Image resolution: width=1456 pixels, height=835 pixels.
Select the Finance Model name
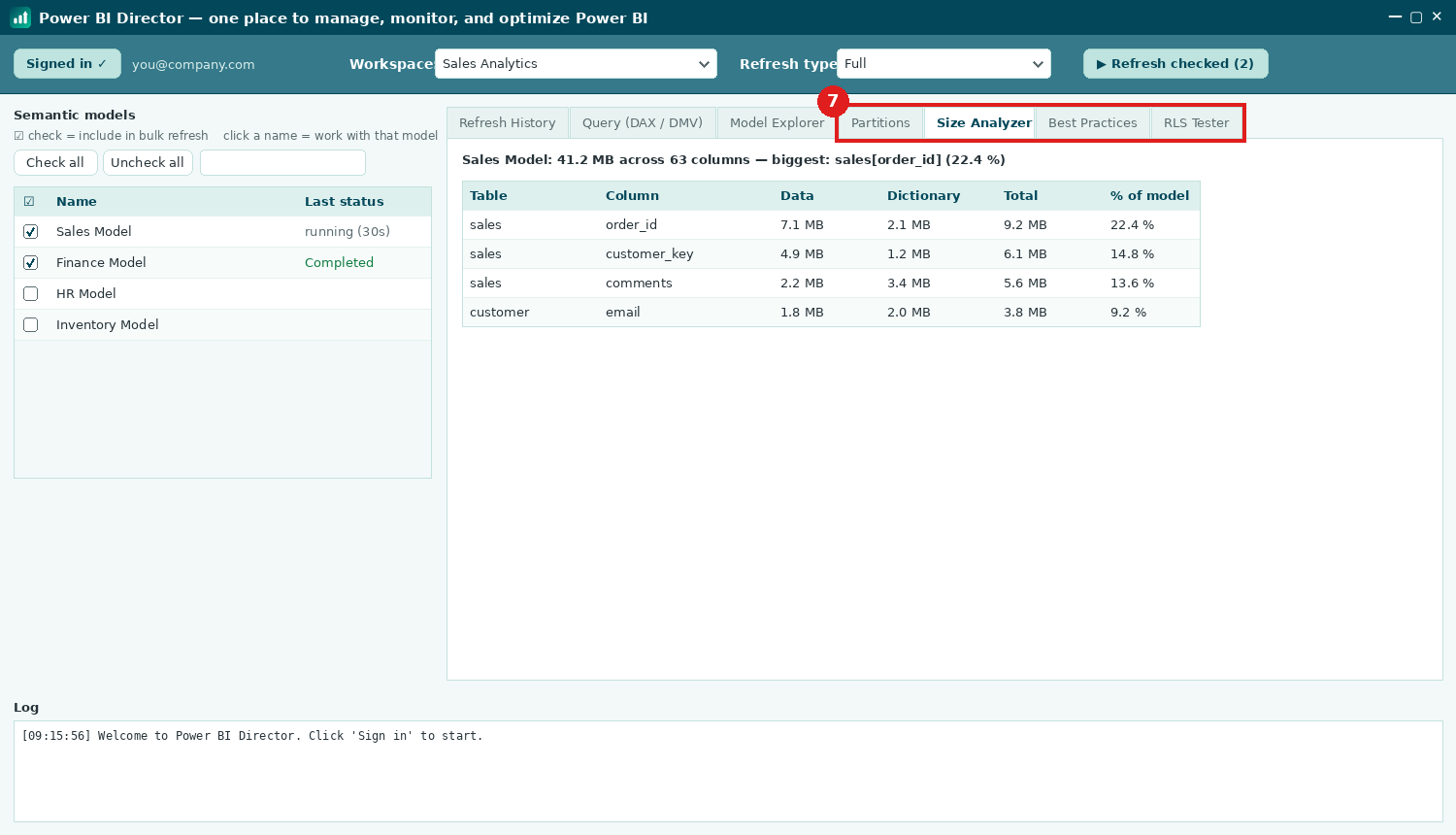click(101, 263)
